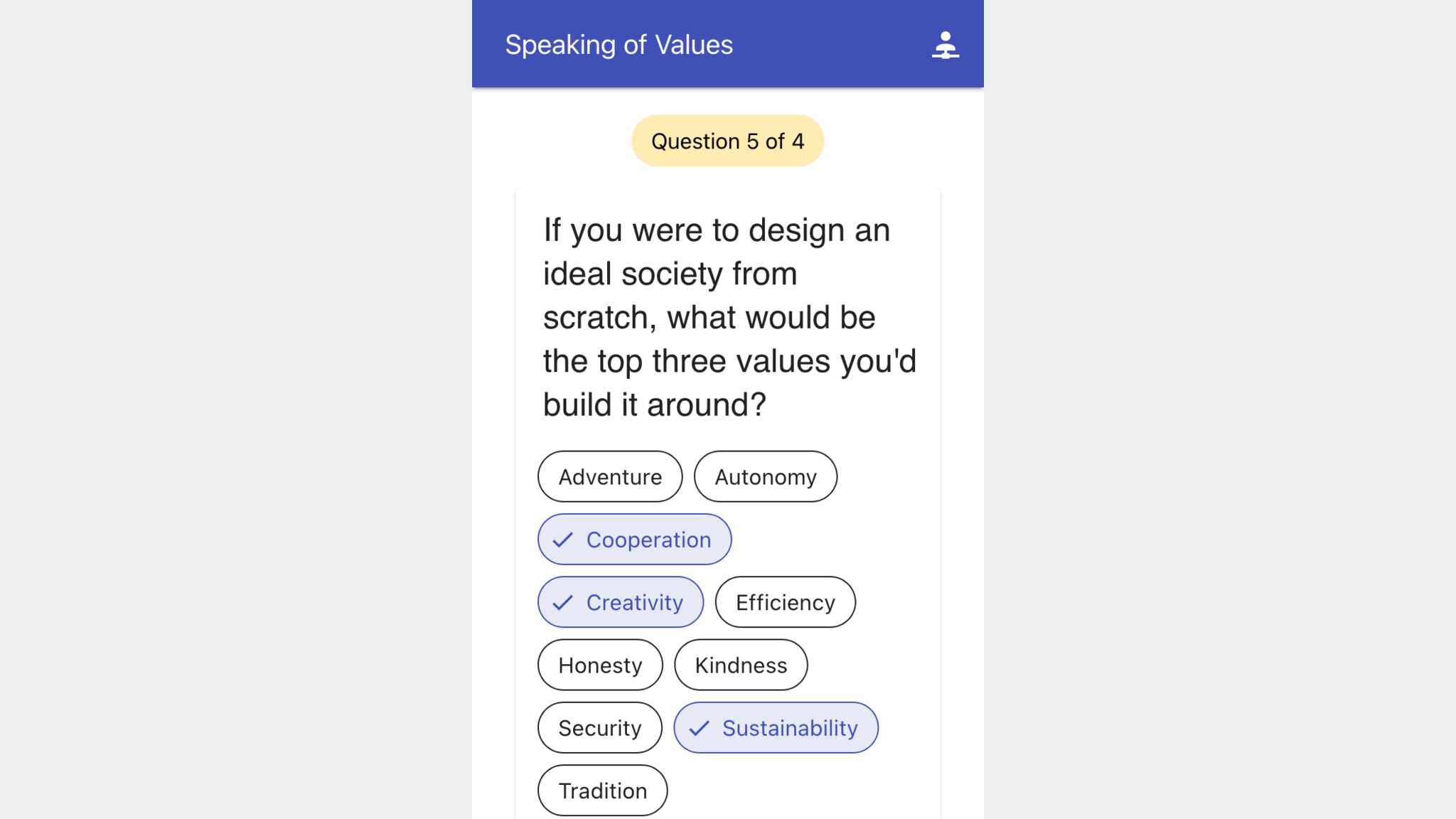
Task: Select the Autonomy value chip
Action: [765, 477]
